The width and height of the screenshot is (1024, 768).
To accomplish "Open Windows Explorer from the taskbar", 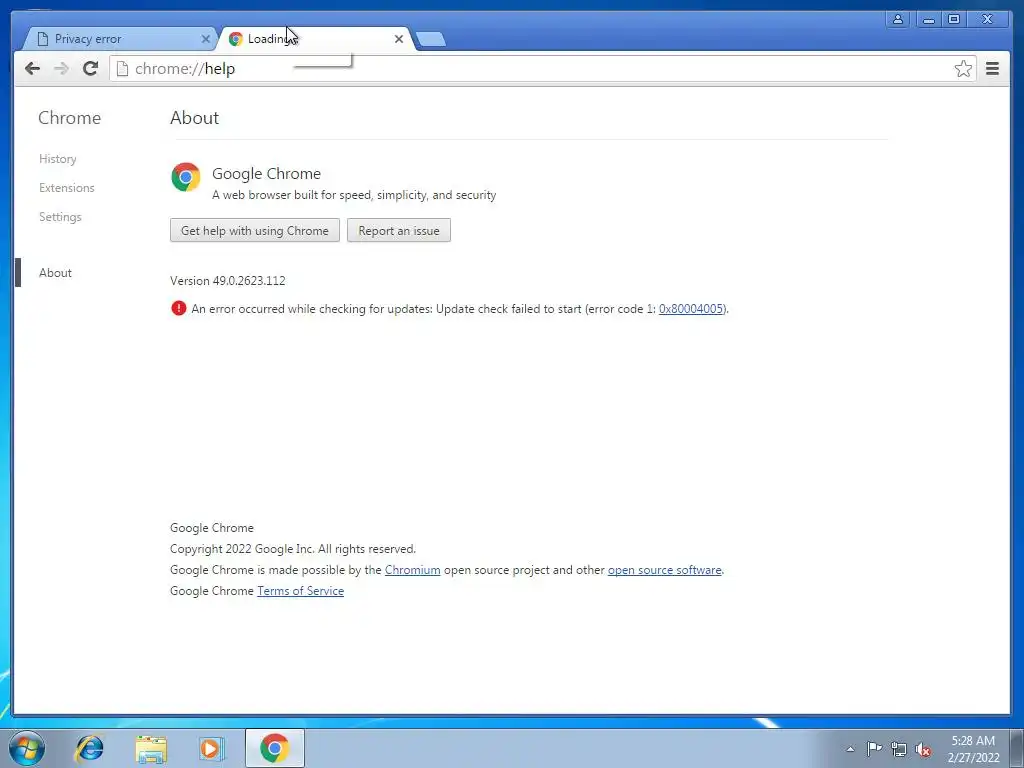I will (151, 748).
